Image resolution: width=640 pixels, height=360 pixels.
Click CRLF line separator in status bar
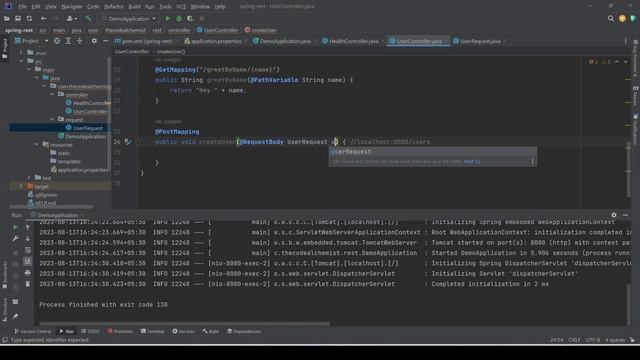574,340
